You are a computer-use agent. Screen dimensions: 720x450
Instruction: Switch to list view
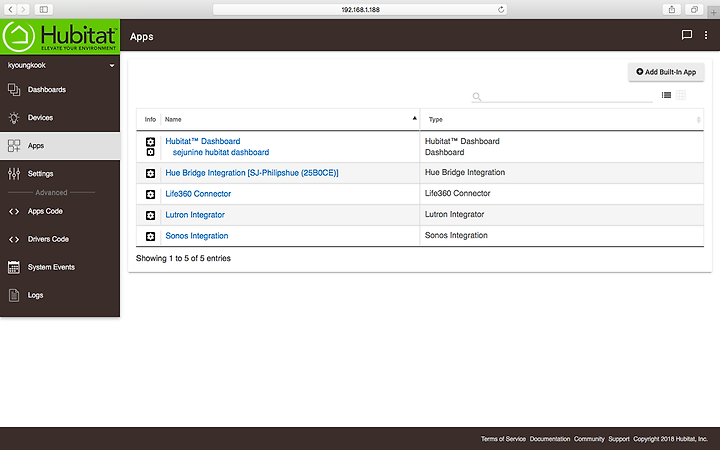click(666, 95)
